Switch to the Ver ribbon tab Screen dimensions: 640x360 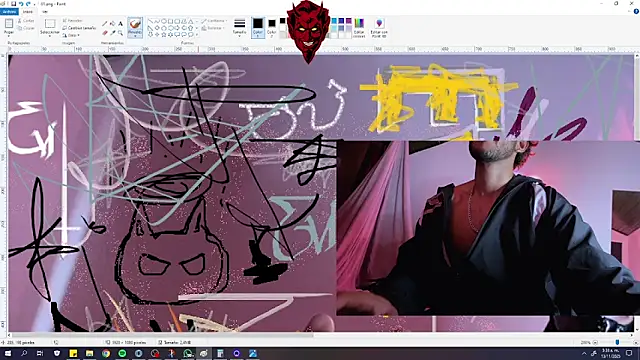pyautogui.click(x=45, y=12)
